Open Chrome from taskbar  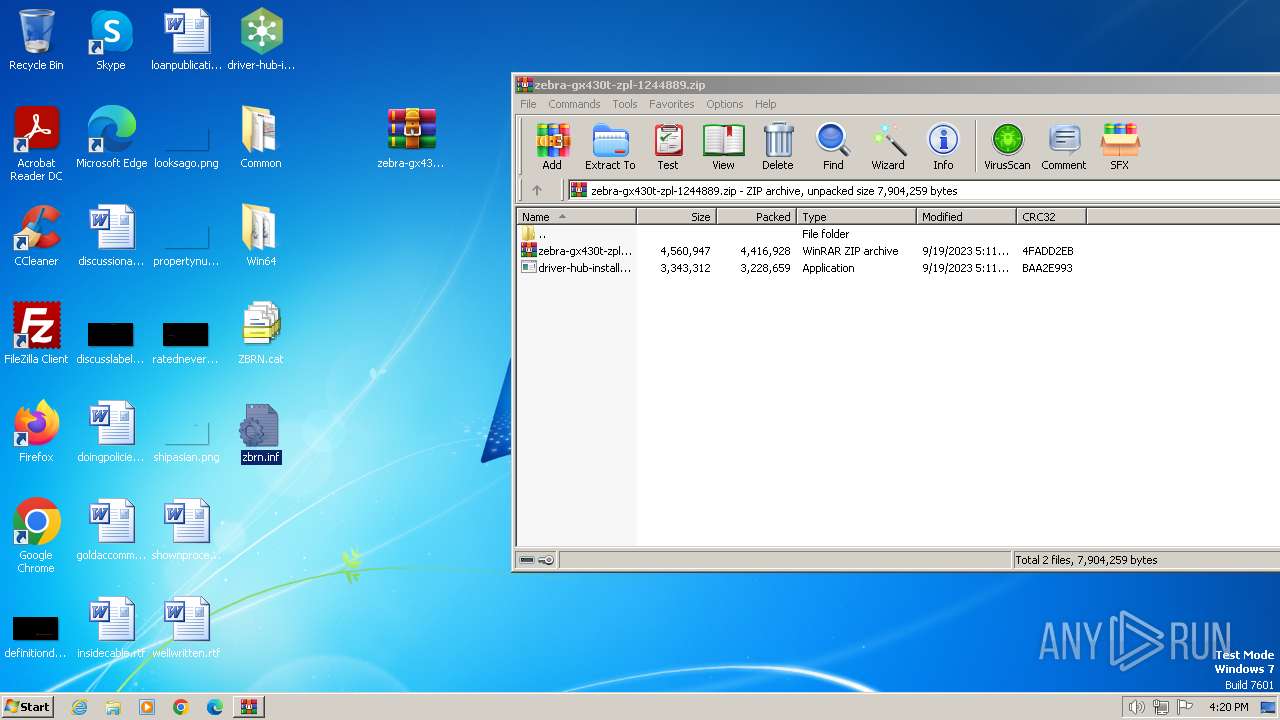point(181,707)
